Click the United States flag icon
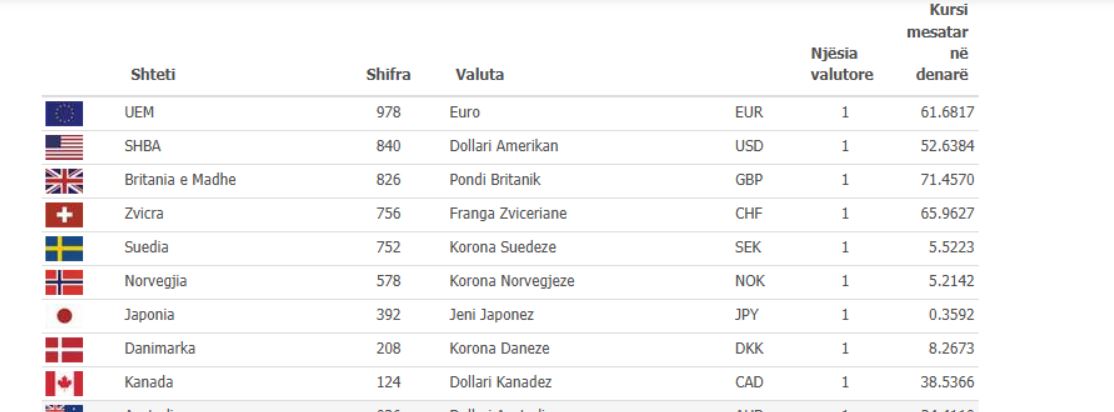This screenshot has height=412, width=1114. [x=64, y=147]
